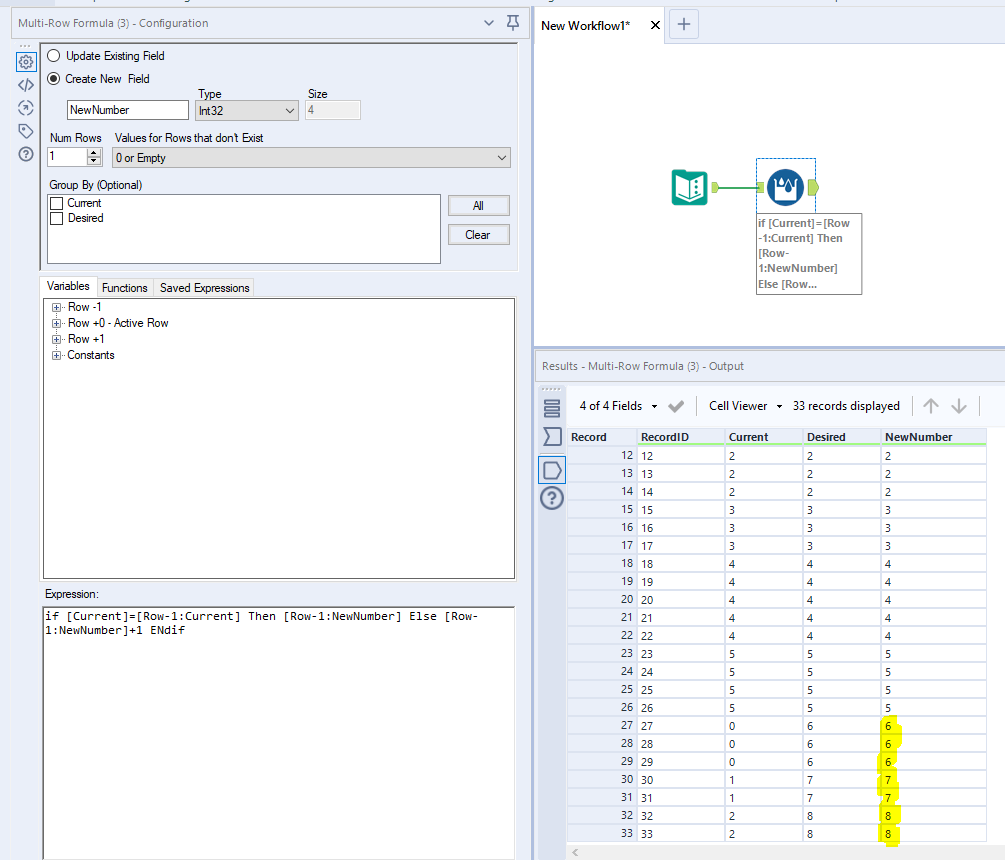Check the Desired field in Group By

[x=56, y=217]
